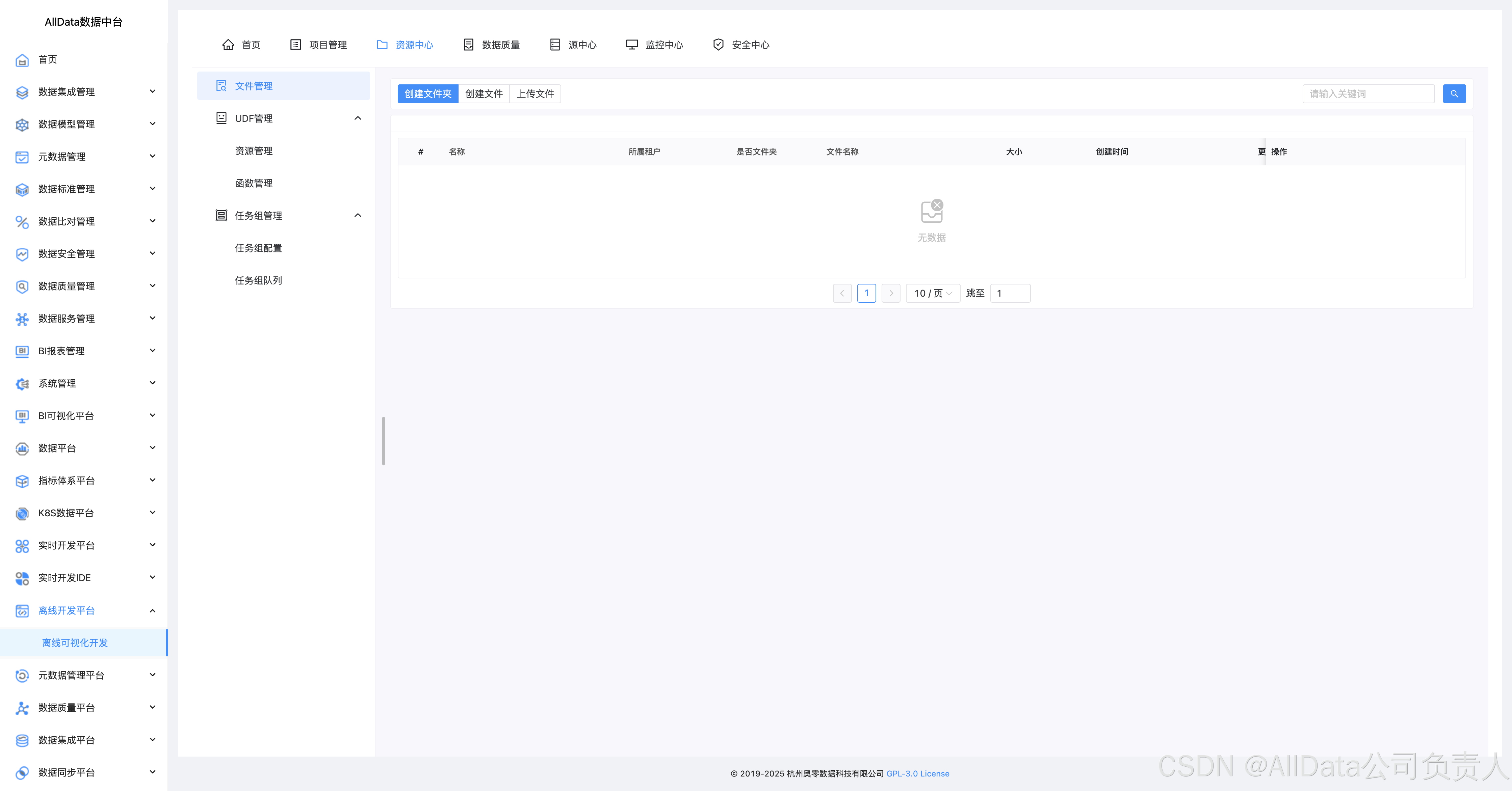Click the home icon in the left sidebar
Image resolution: width=1512 pixels, height=791 pixels.
click(x=22, y=60)
